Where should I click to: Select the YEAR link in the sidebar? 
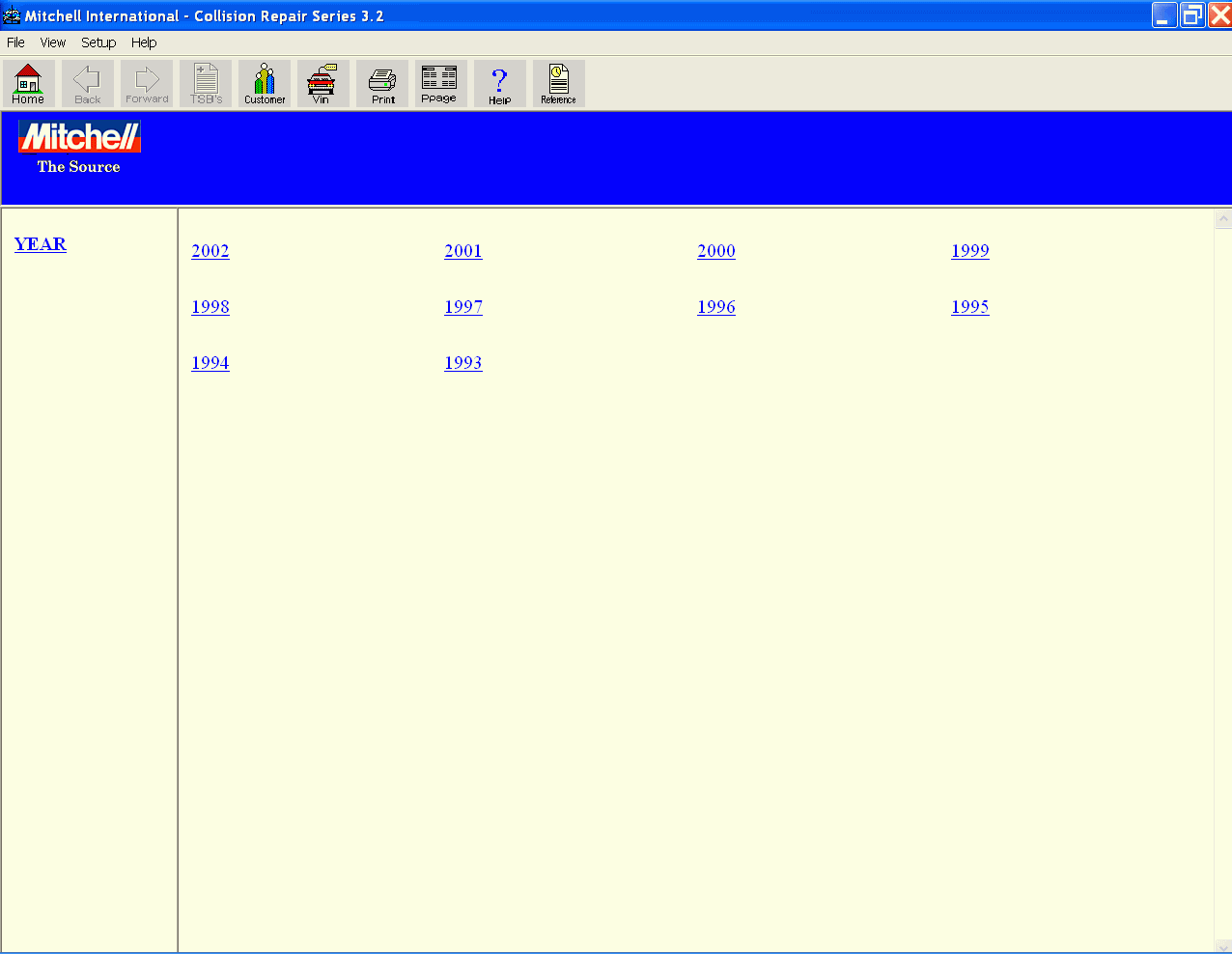41,244
